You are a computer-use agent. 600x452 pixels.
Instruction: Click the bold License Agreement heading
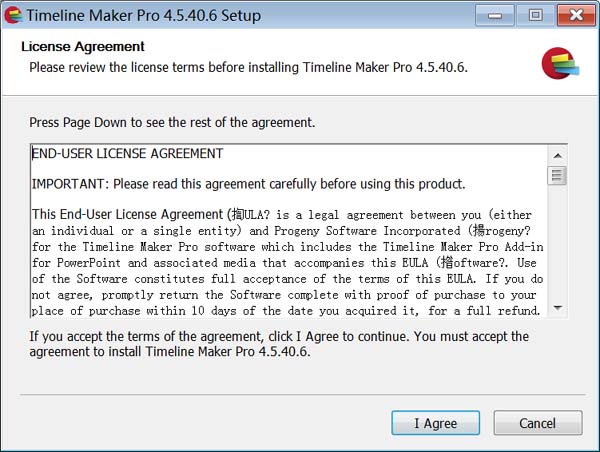pyautogui.click(x=83, y=47)
